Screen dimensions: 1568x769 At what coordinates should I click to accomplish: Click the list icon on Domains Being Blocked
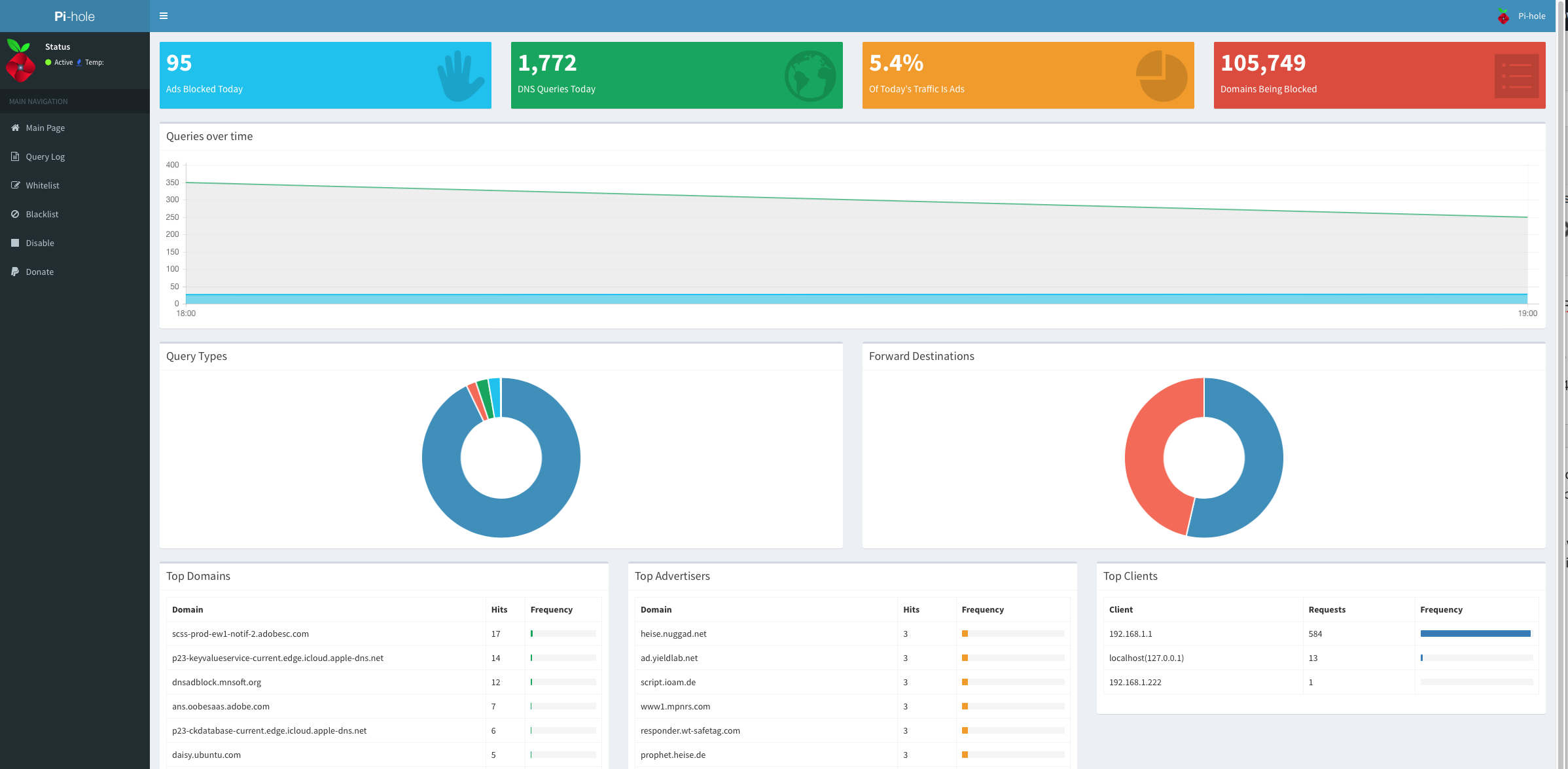click(1516, 76)
